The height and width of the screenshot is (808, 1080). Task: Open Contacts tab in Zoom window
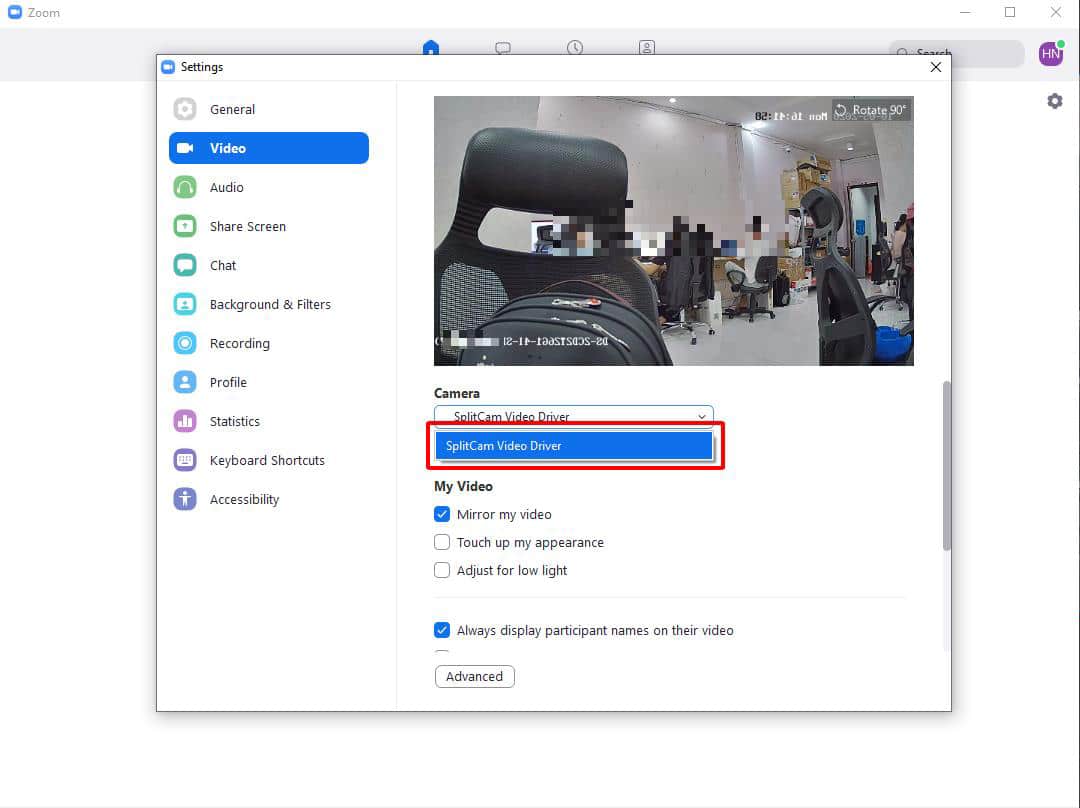[647, 47]
